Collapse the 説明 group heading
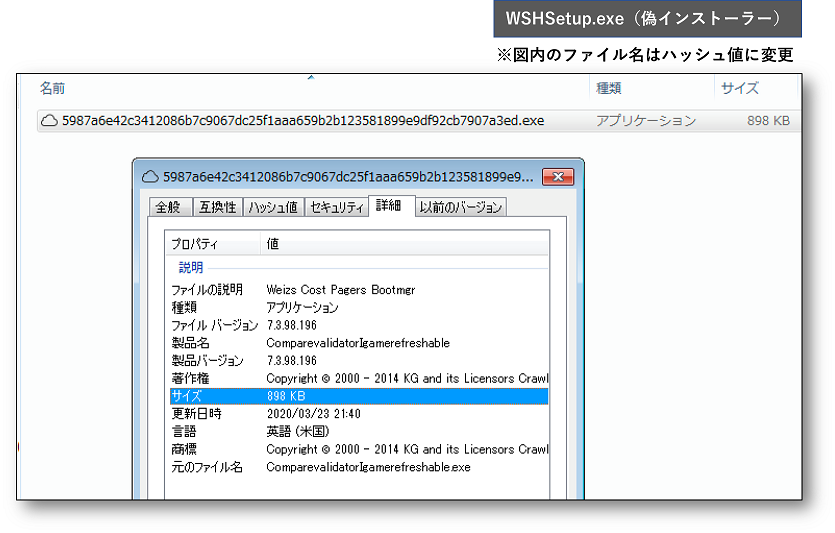The image size is (835, 533). (191, 268)
